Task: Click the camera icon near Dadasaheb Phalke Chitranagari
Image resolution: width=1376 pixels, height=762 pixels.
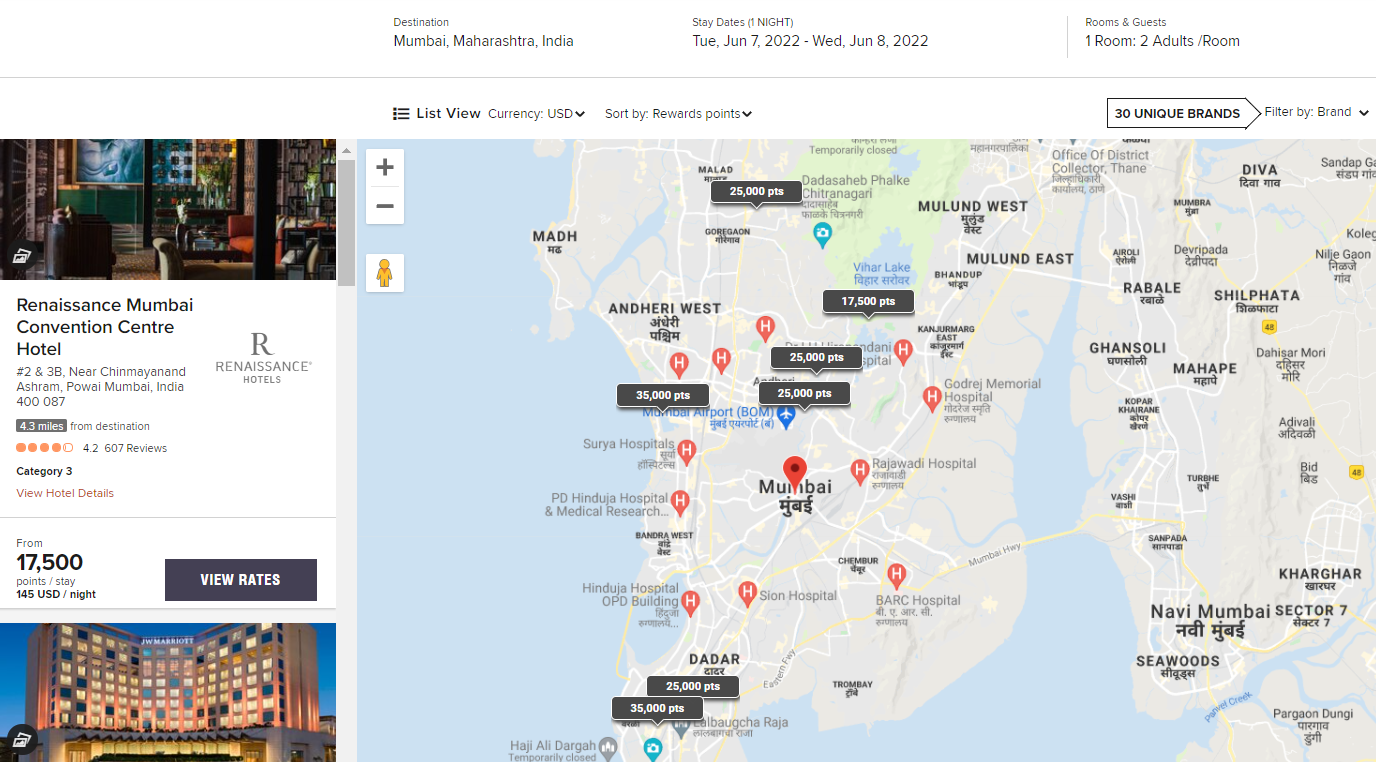Action: pyautogui.click(x=822, y=236)
